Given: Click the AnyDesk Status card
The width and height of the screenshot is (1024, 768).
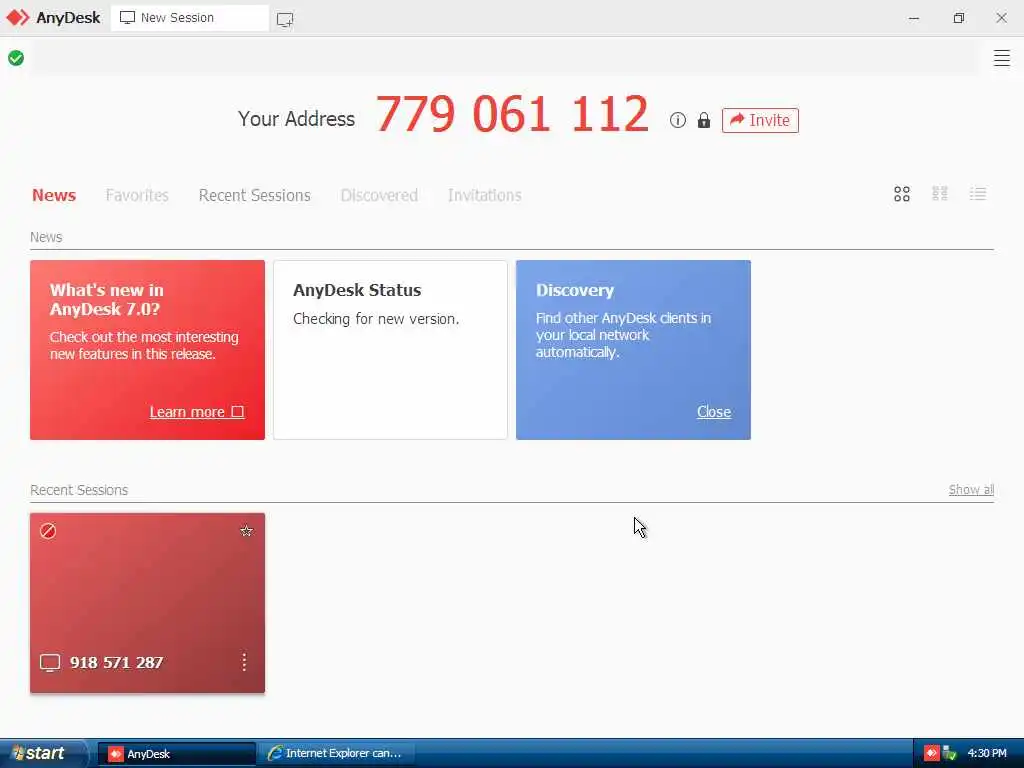Looking at the screenshot, I should coord(390,350).
